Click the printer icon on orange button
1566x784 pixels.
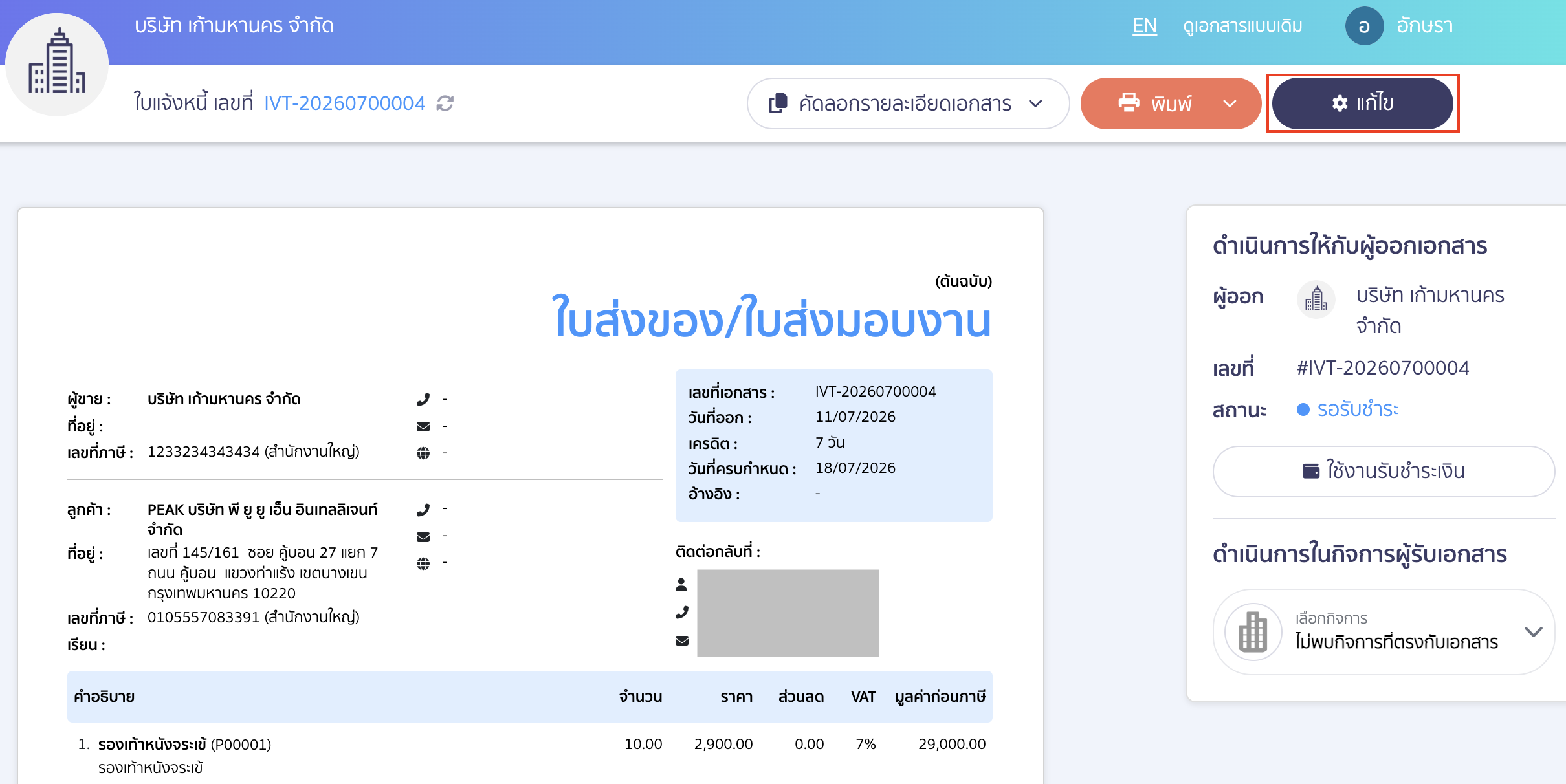coord(1129,103)
